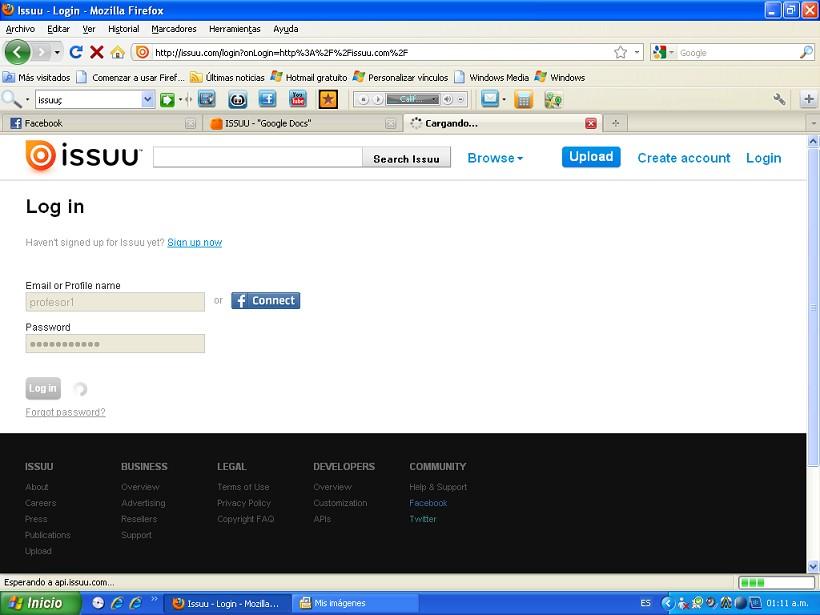Image resolution: width=820 pixels, height=615 pixels.
Task: Click the Firefox icon in the title bar
Action: (x=7, y=10)
